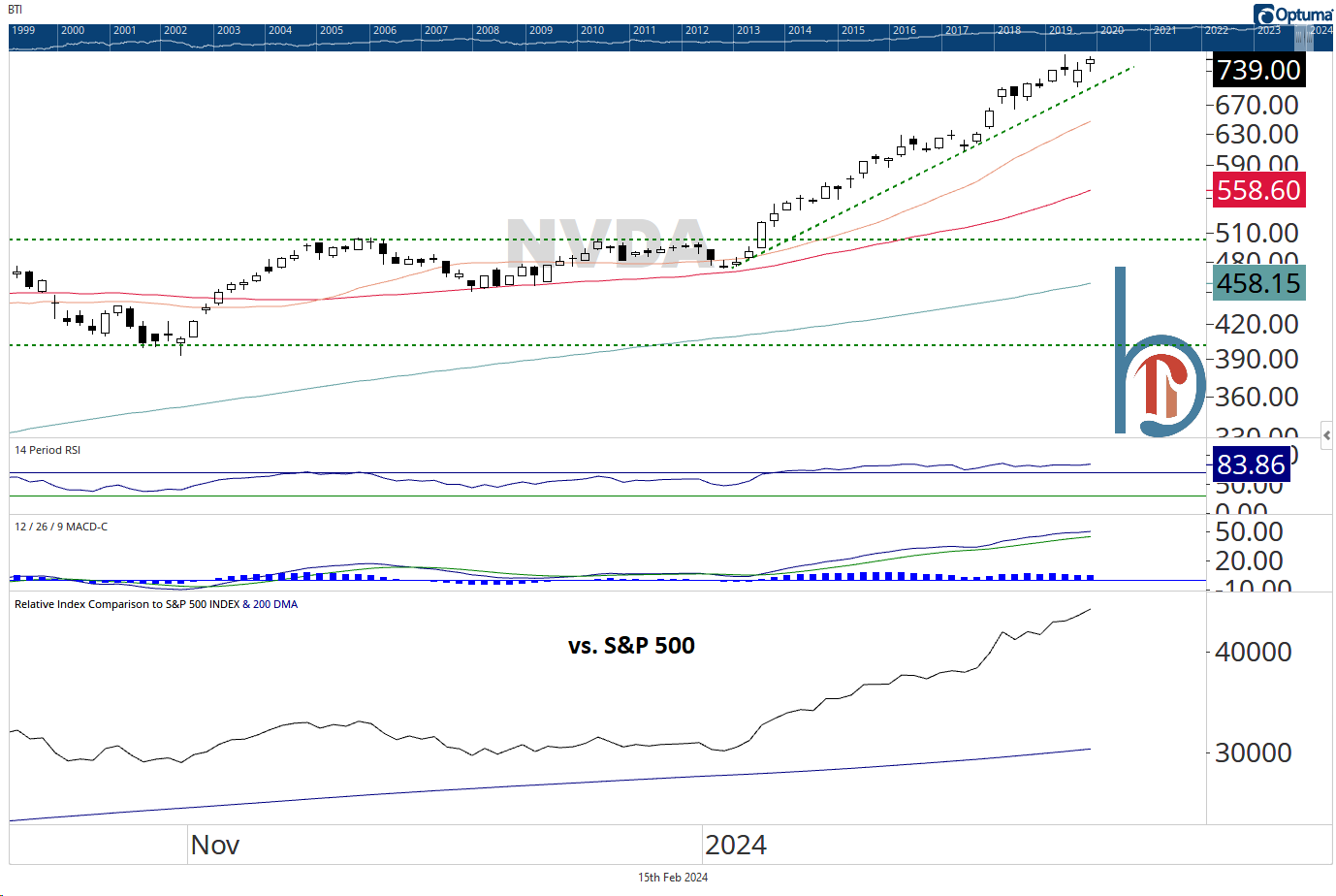Select the 12 / 26 / 9 MACD-C label
The width and height of the screenshot is (1336, 896).
pyautogui.click(x=61, y=527)
